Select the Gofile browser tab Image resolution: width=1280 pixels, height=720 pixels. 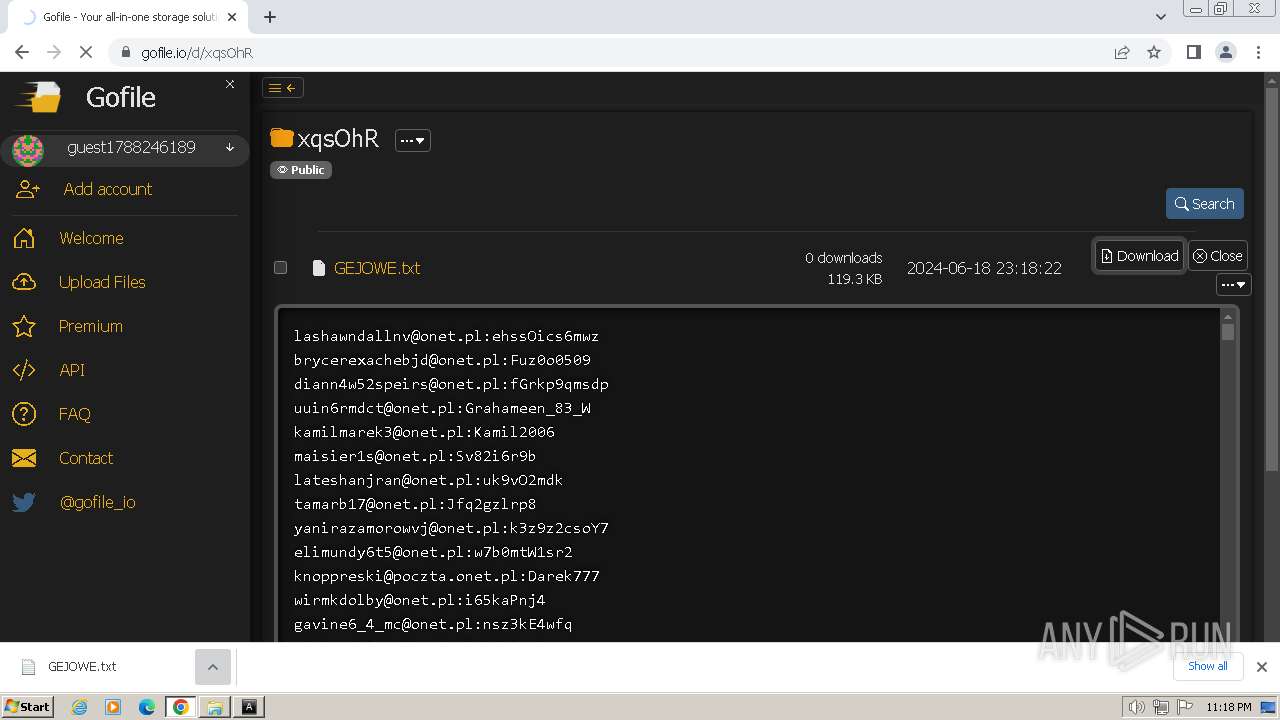[x=130, y=17]
